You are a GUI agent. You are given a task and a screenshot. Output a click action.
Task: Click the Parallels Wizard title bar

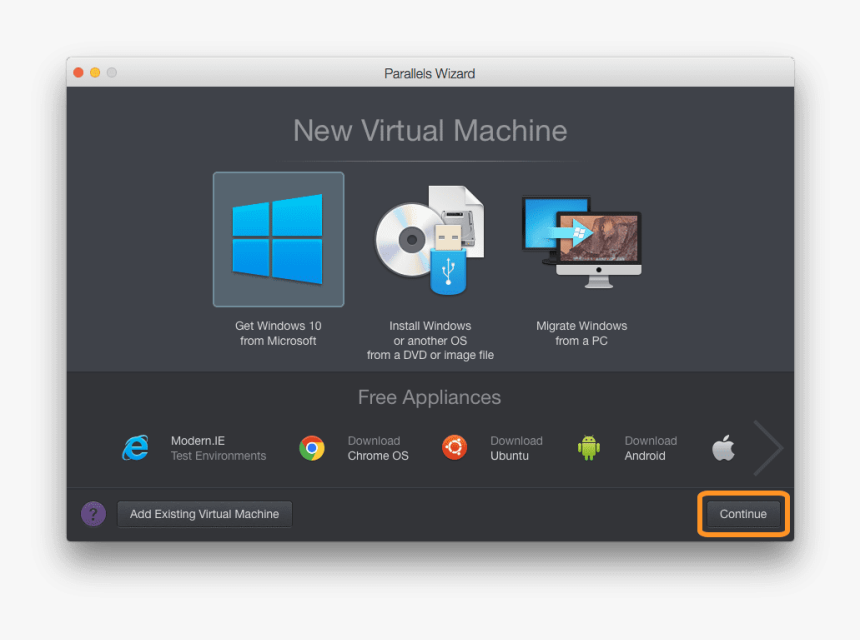[429, 72]
